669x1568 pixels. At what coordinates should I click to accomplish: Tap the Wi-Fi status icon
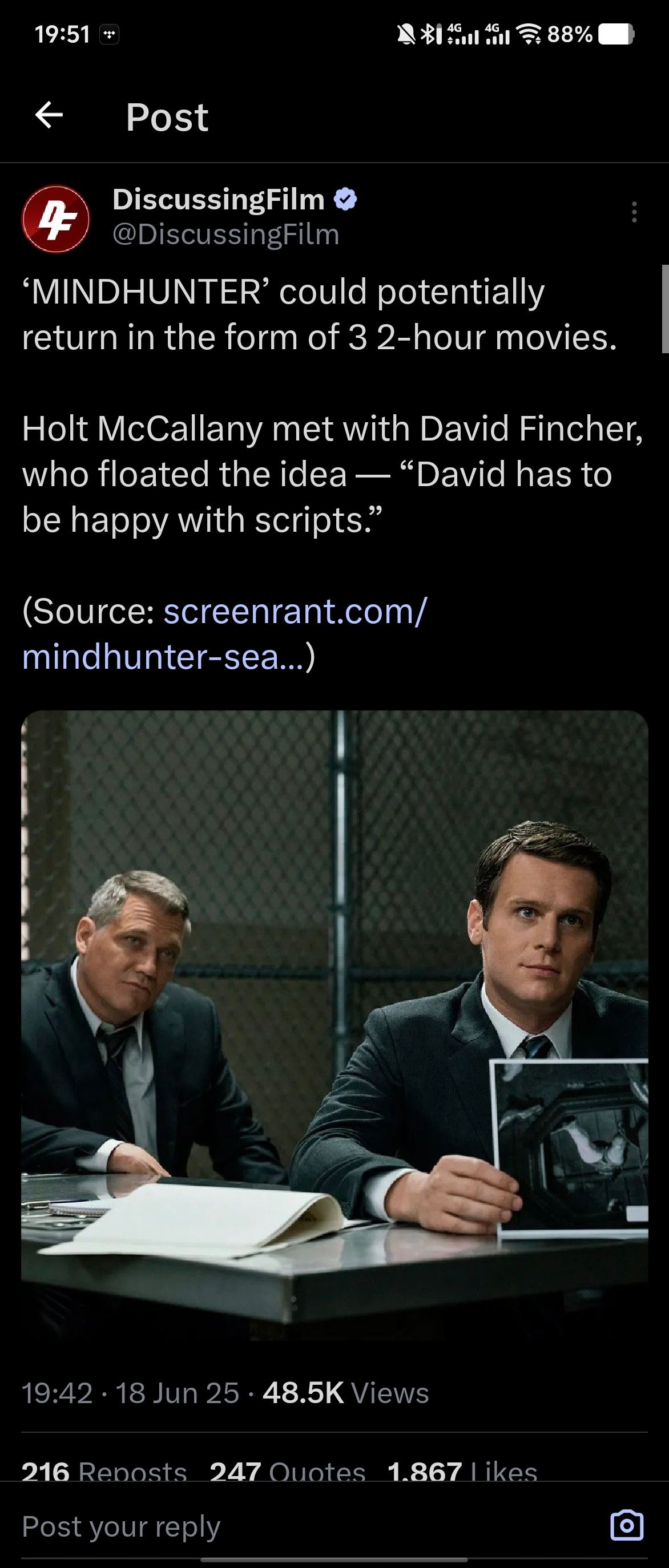529,35
